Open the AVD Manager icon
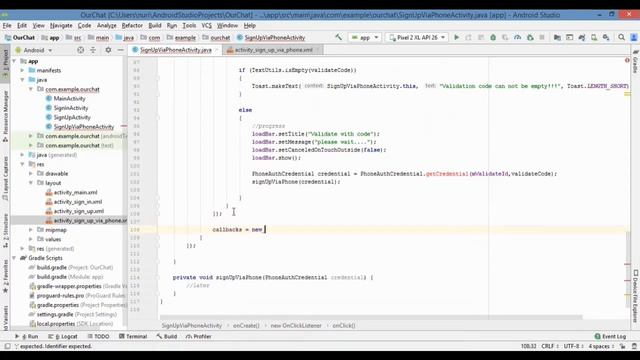Viewport: 640px width, 360px height. point(594,37)
